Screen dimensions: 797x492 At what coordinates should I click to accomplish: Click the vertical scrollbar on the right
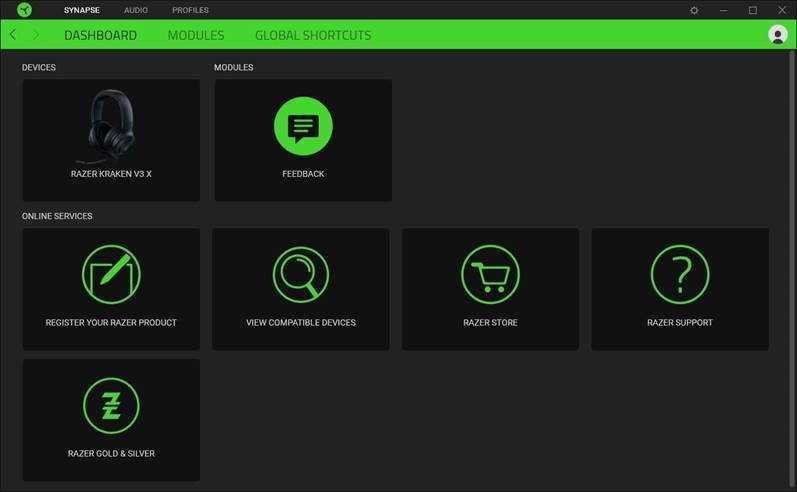point(792,268)
